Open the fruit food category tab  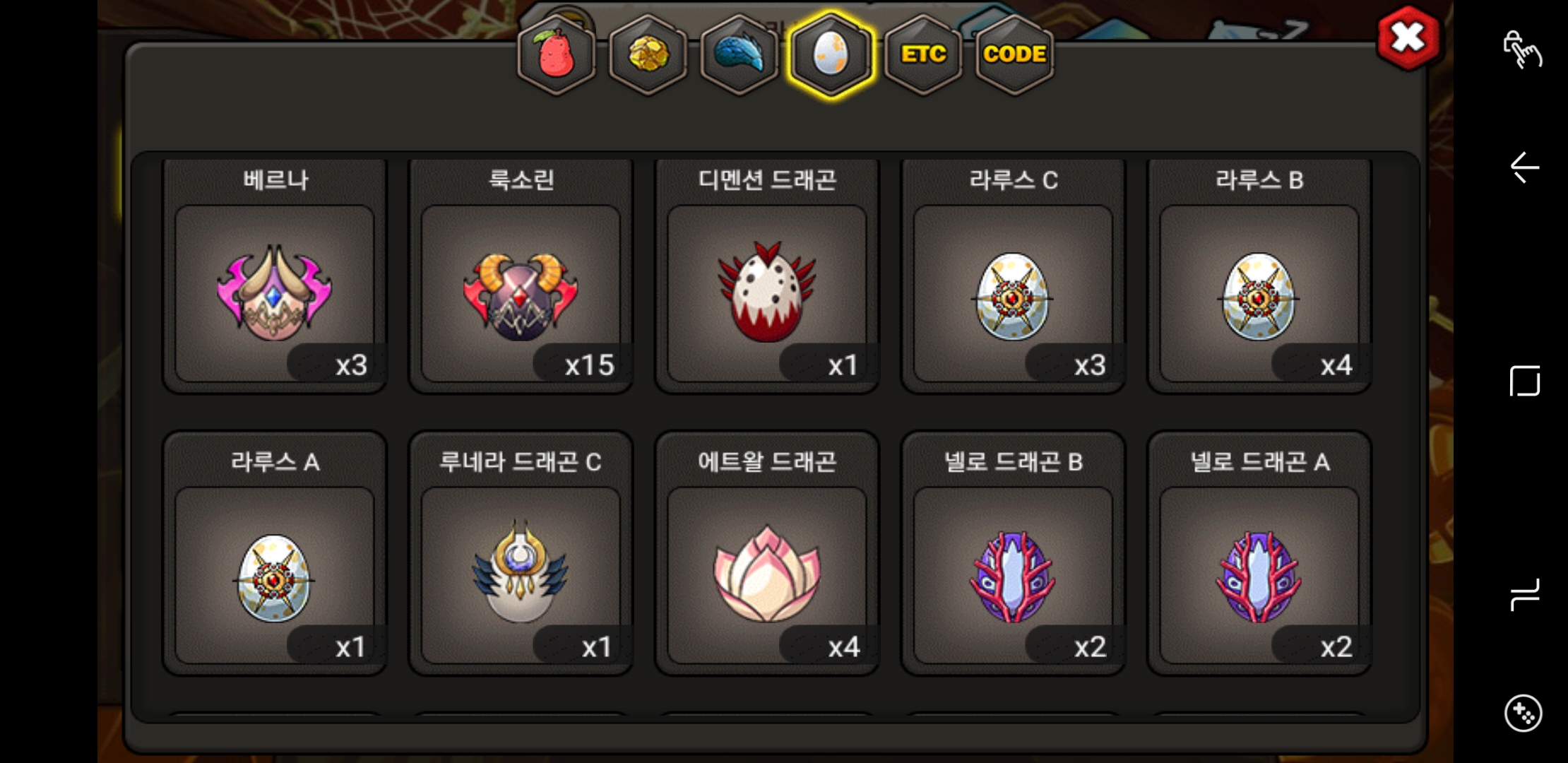click(557, 54)
